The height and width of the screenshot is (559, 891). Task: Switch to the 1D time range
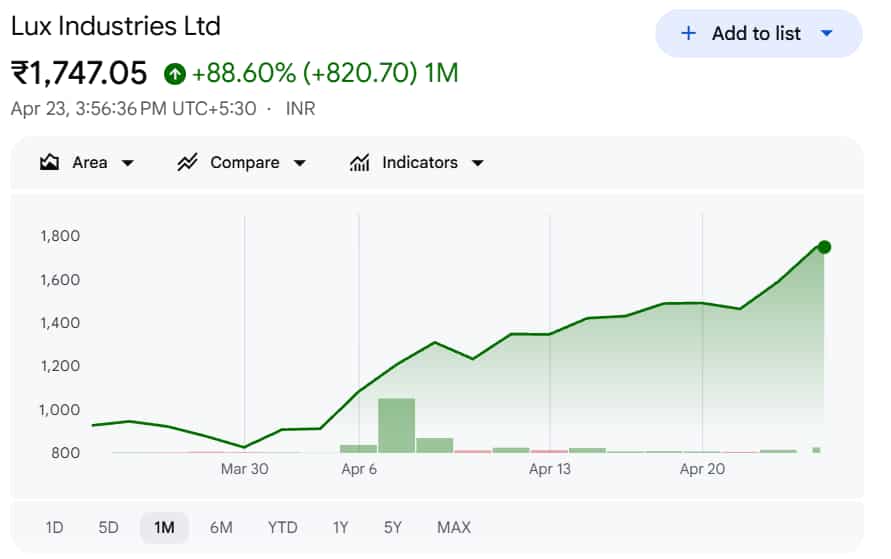(x=55, y=528)
